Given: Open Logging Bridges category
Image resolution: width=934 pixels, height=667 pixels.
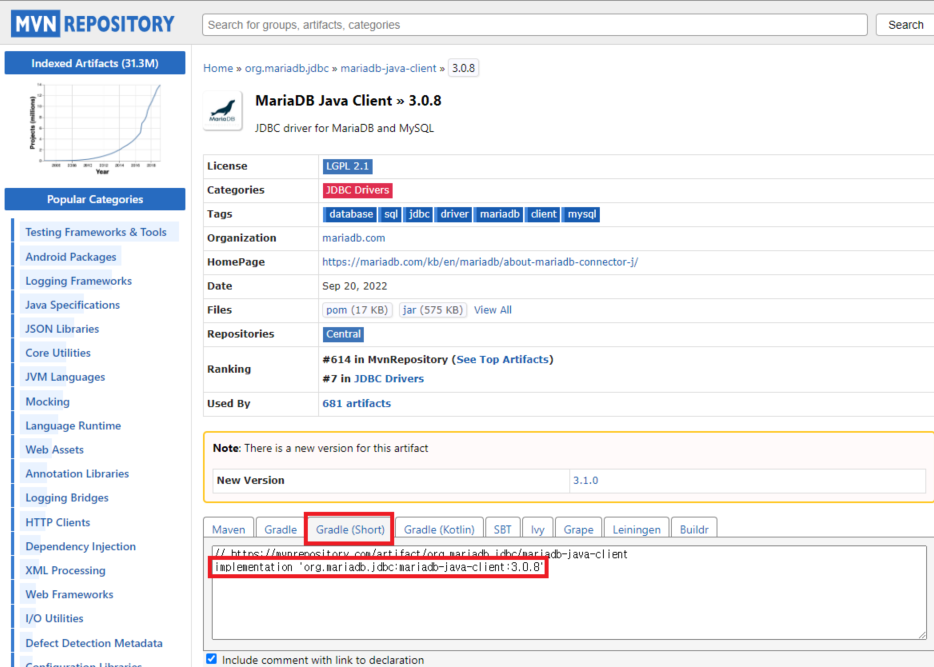Looking at the screenshot, I should coord(67,498).
